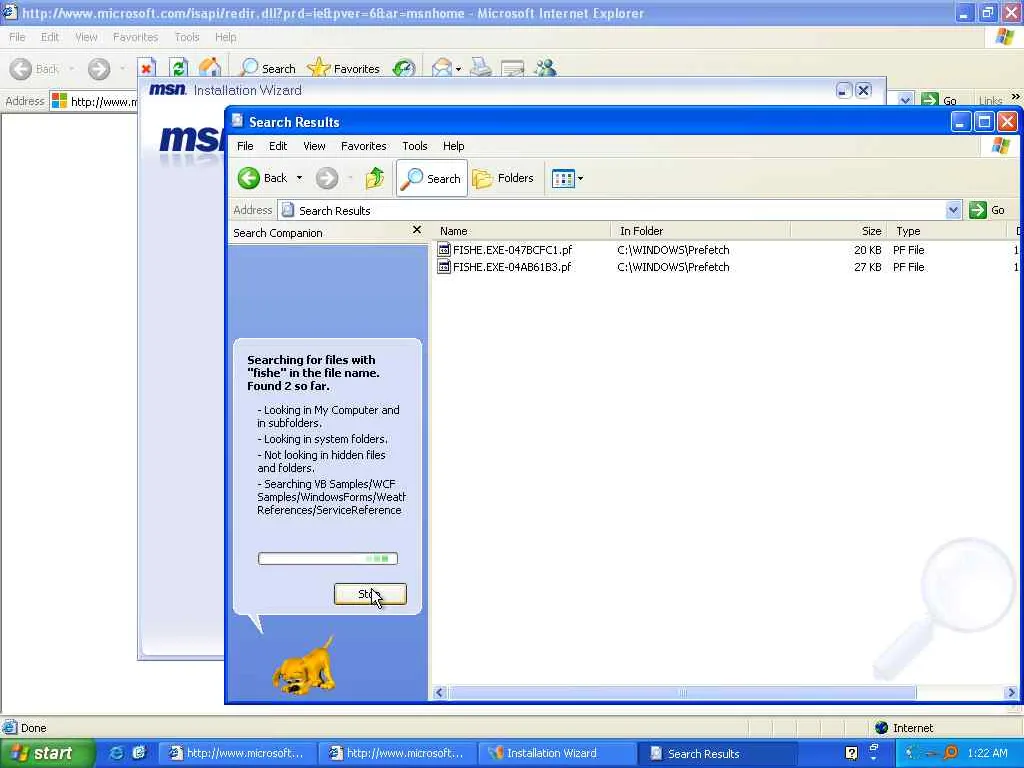Viewport: 1024px width, 768px height.
Task: Click the tray help question icon
Action: [x=851, y=753]
